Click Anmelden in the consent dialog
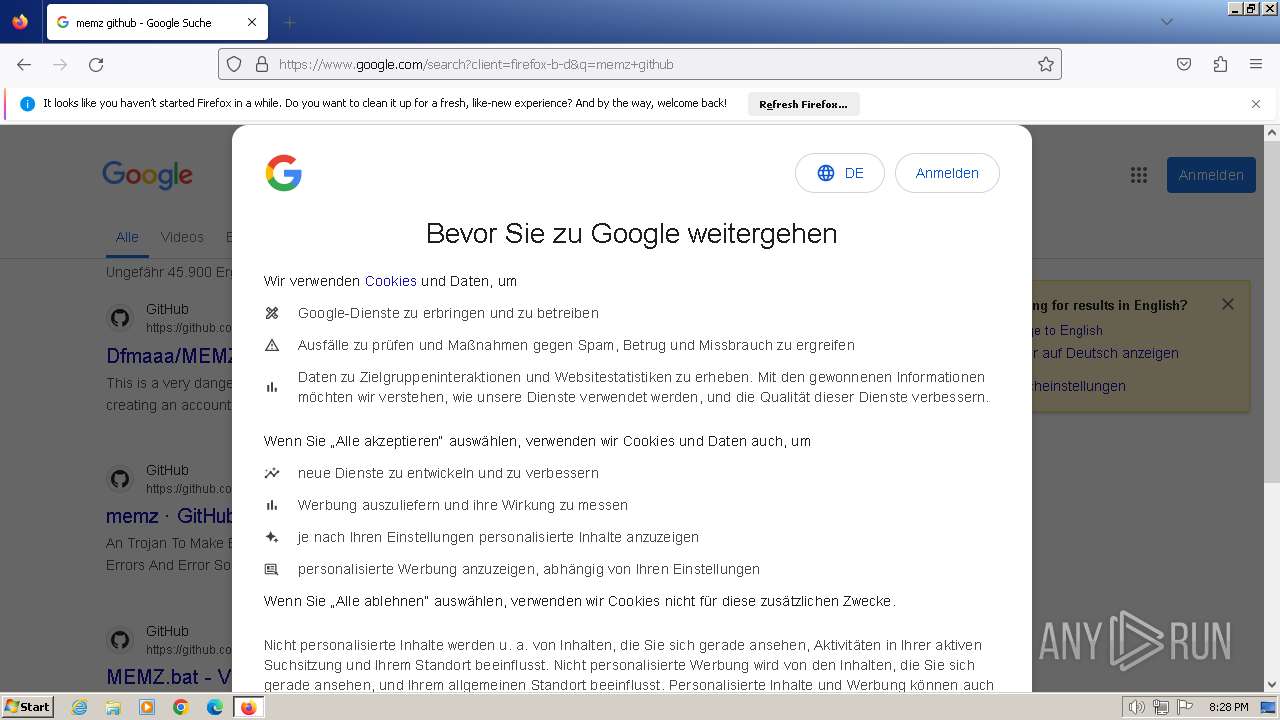Viewport: 1280px width, 720px height. click(x=947, y=173)
